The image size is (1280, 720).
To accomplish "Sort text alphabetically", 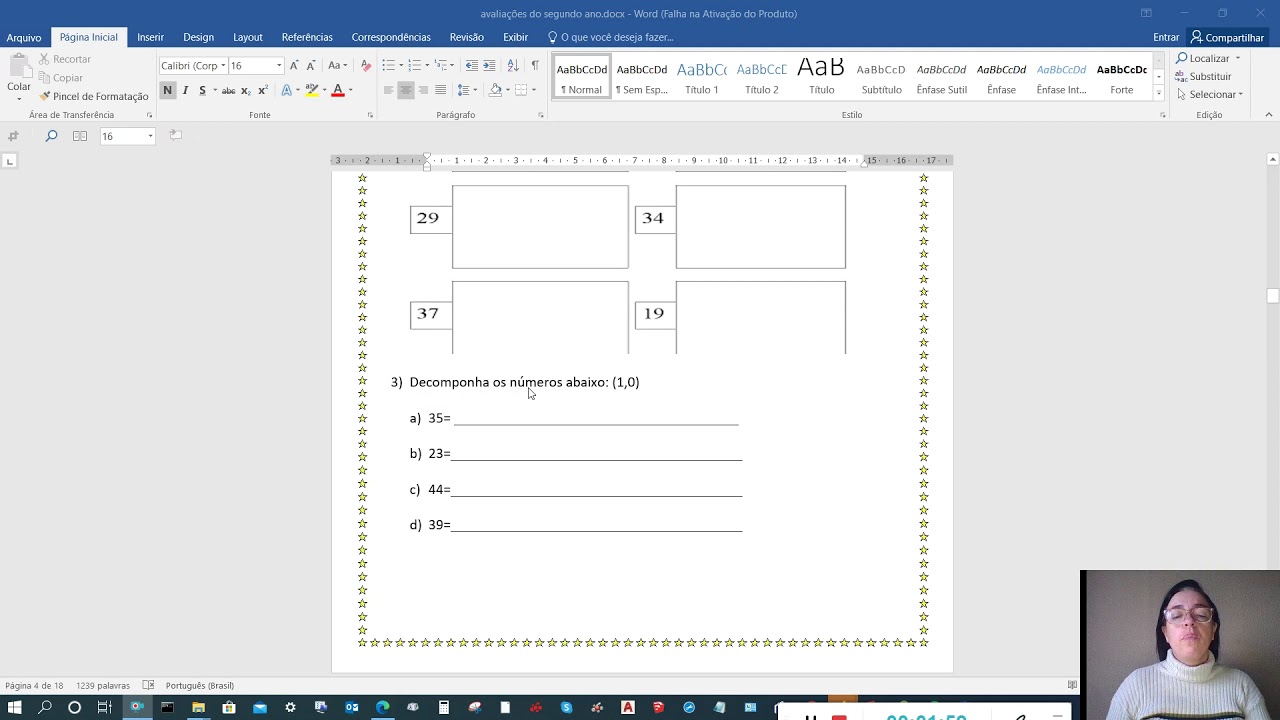I will coord(513,65).
